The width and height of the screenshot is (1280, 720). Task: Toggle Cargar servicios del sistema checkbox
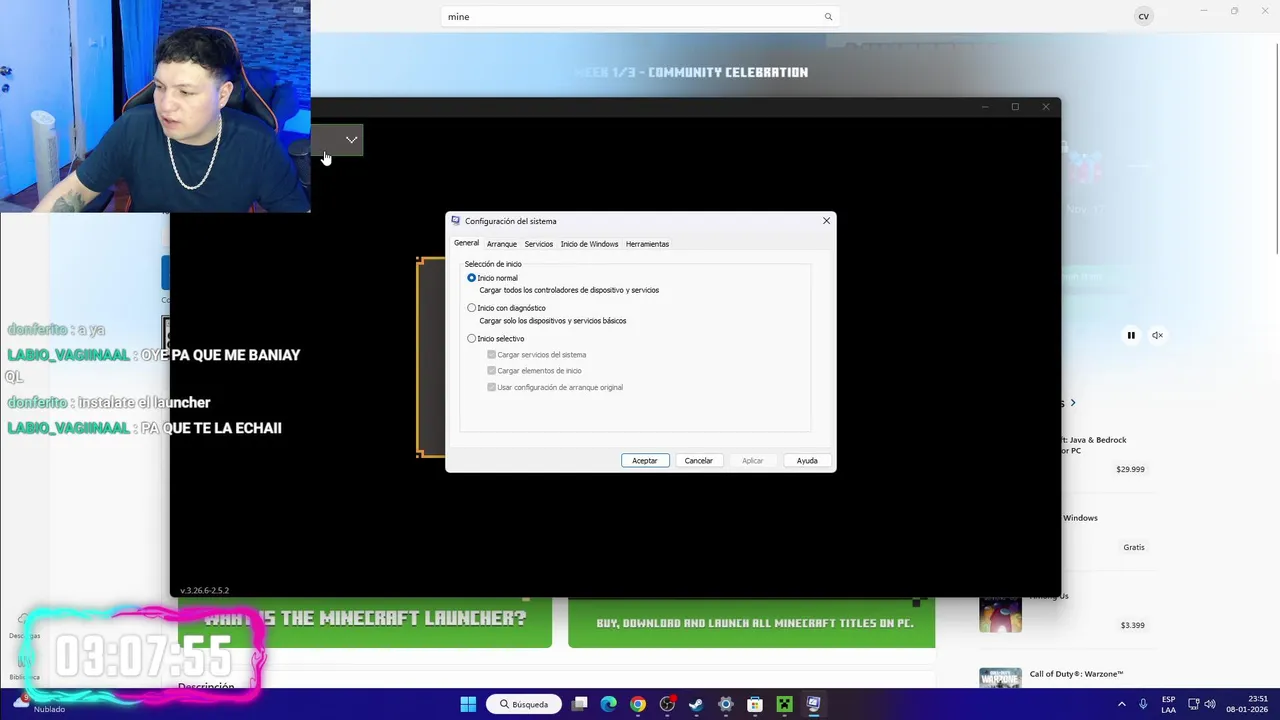pyautogui.click(x=491, y=355)
